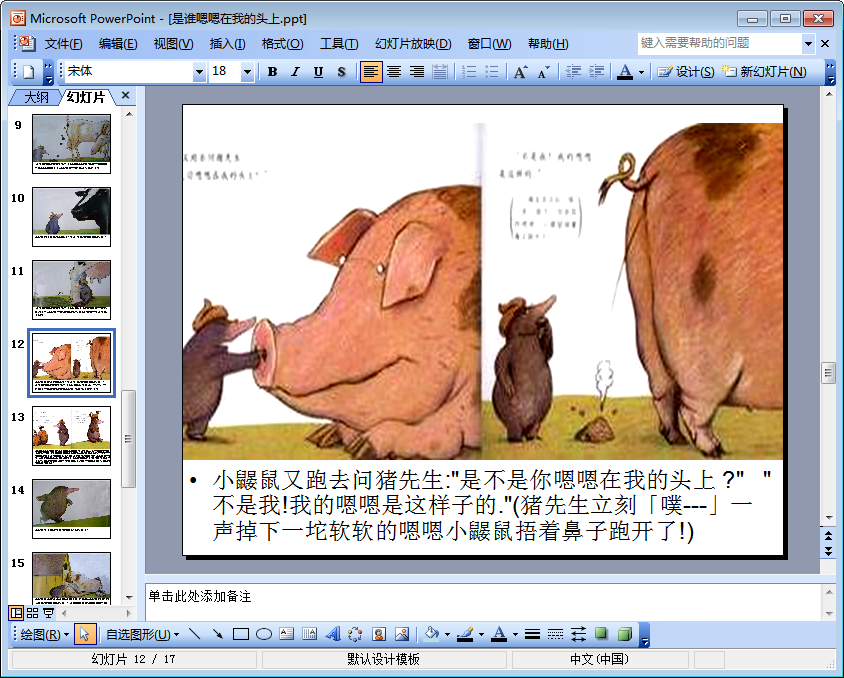Align text left
844x678 pixels.
(x=371, y=72)
